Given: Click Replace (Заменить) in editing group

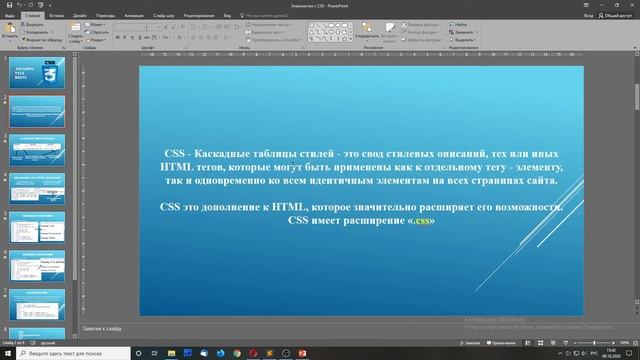Looking at the screenshot, I should [463, 32].
